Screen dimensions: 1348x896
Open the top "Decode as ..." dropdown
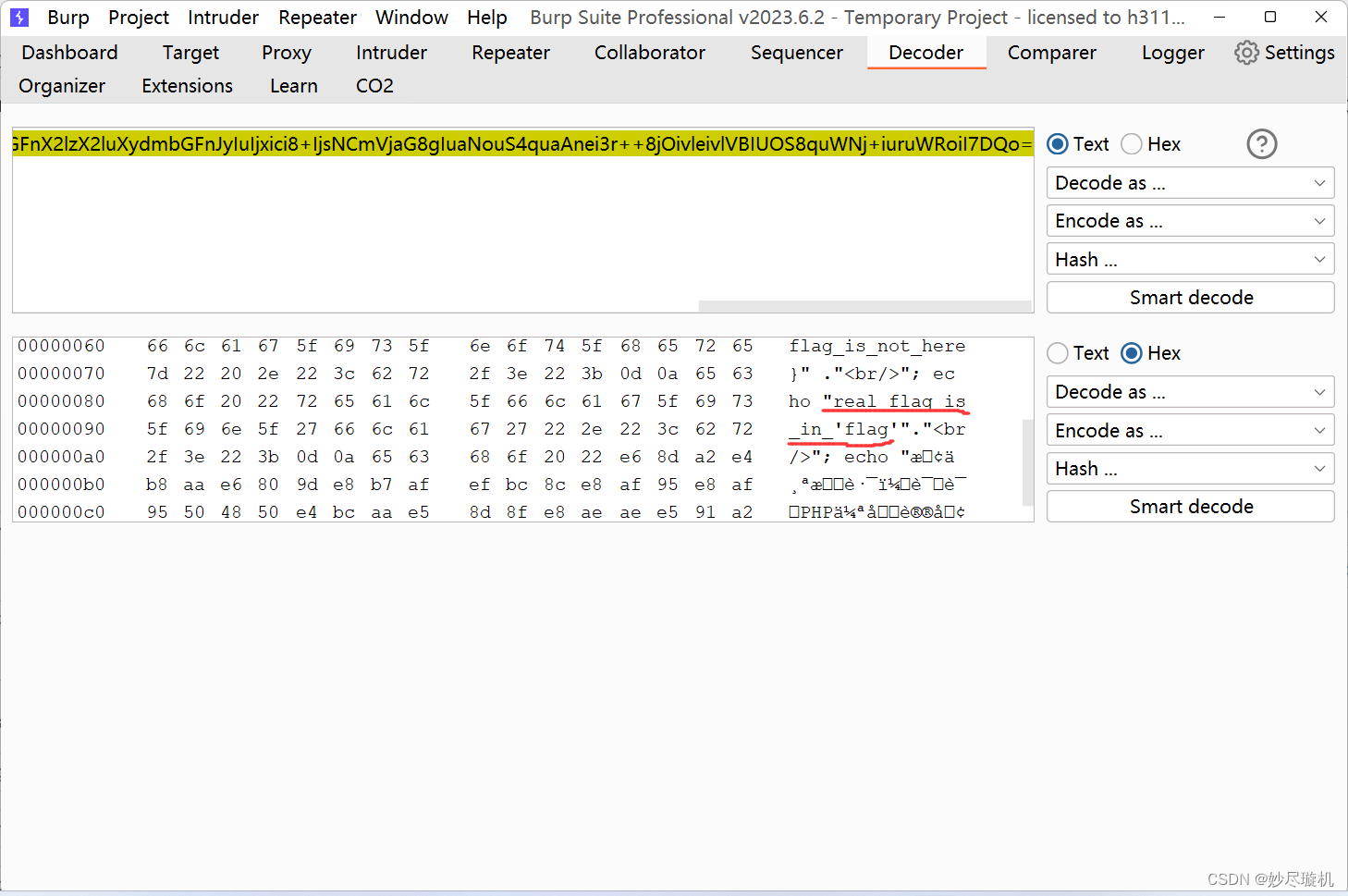[x=1190, y=182]
